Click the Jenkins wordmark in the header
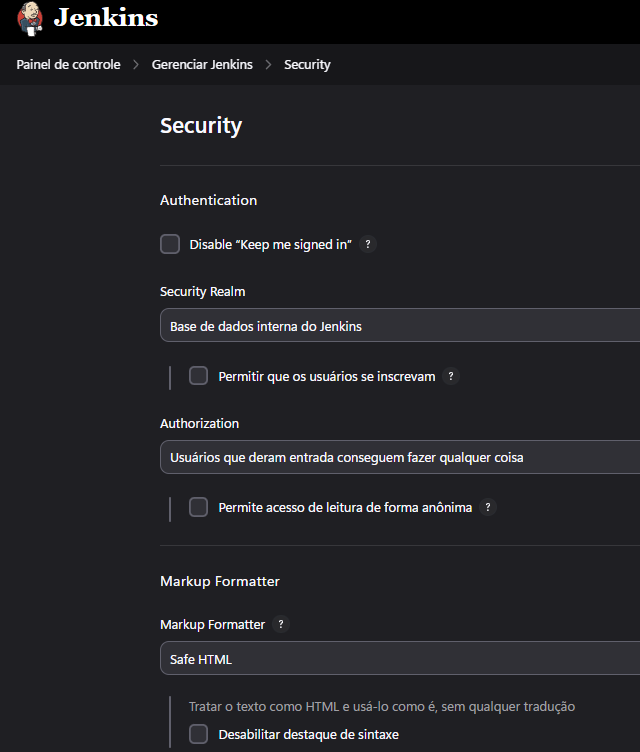Image resolution: width=640 pixels, height=752 pixels. pos(105,18)
